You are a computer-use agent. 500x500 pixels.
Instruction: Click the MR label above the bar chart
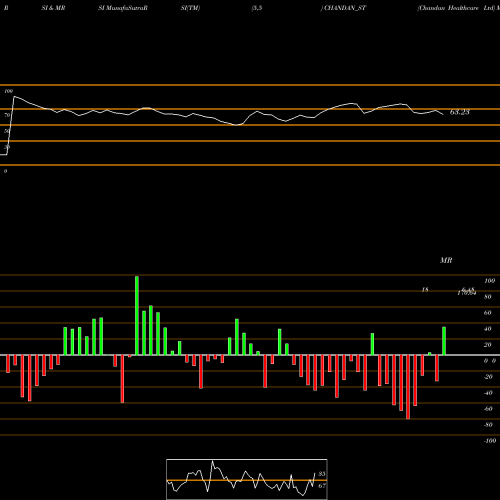(x=446, y=260)
